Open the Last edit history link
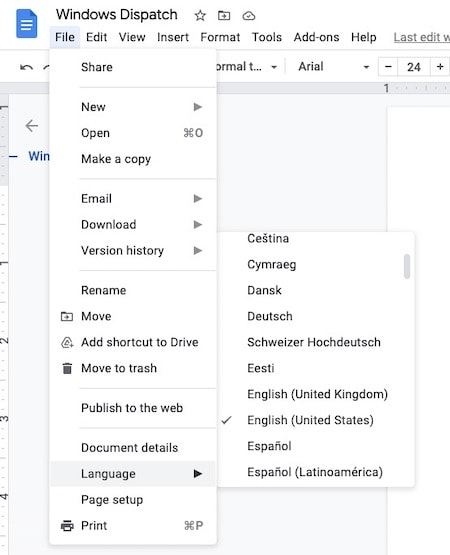Screen dimensions: 450x555 point(421,37)
